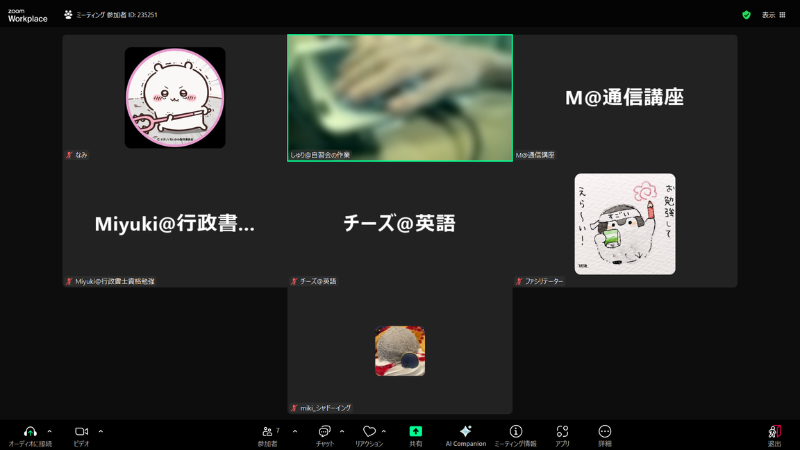Click the meeting ID text in header
This screenshot has width=800, height=450.
[117, 15]
